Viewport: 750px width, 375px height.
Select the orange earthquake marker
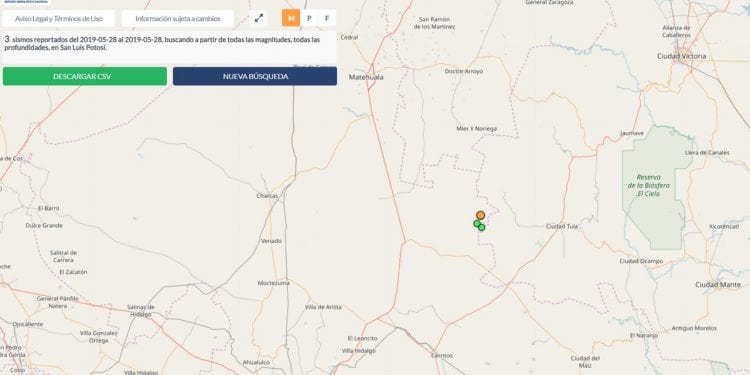[x=481, y=215]
